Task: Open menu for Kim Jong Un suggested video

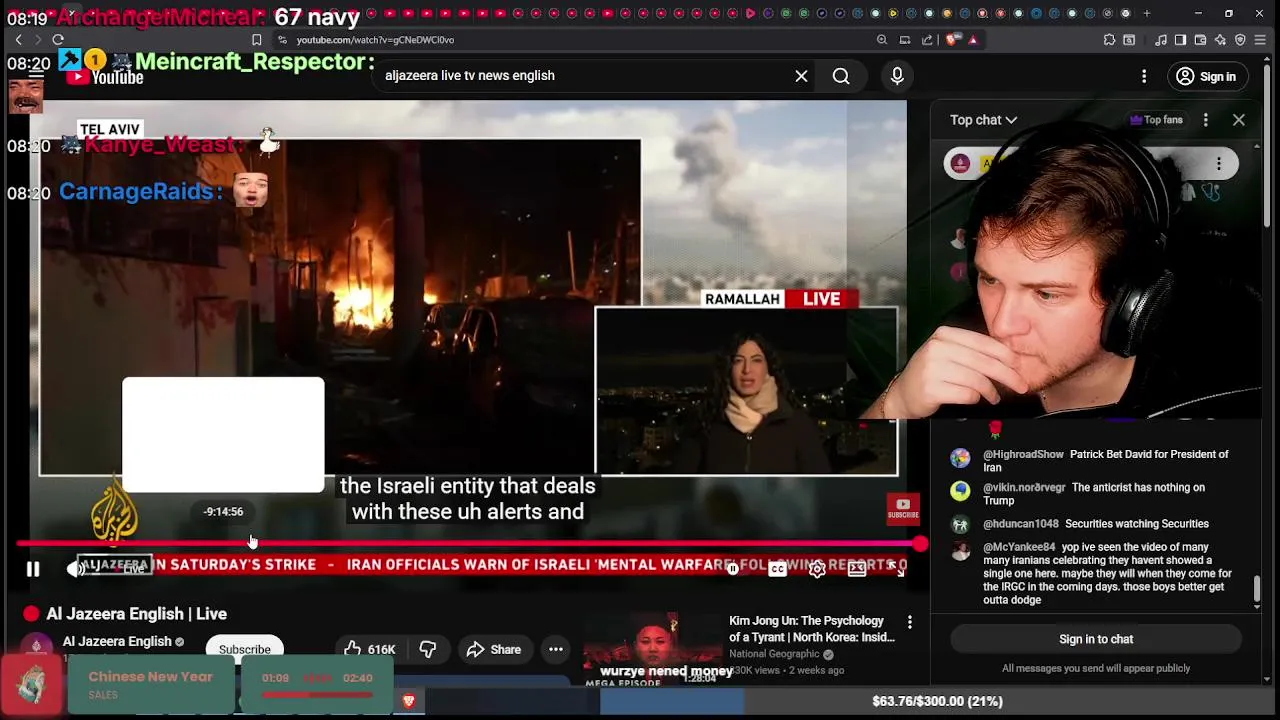Action: click(909, 622)
